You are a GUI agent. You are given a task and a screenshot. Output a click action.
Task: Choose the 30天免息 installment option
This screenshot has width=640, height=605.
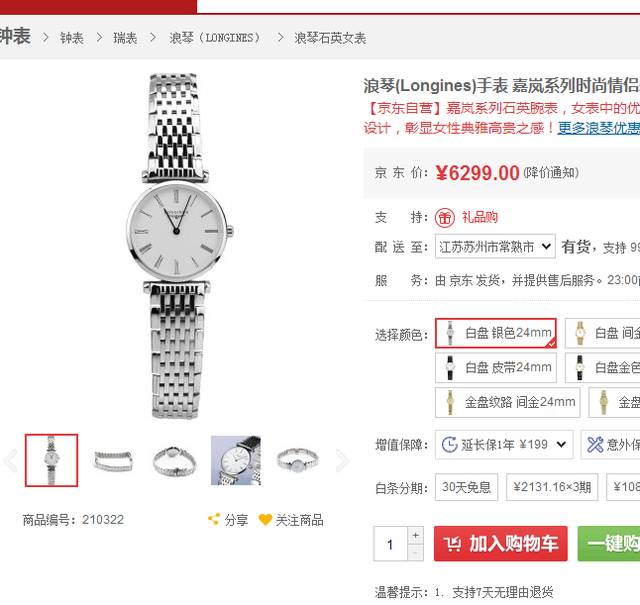pos(467,487)
